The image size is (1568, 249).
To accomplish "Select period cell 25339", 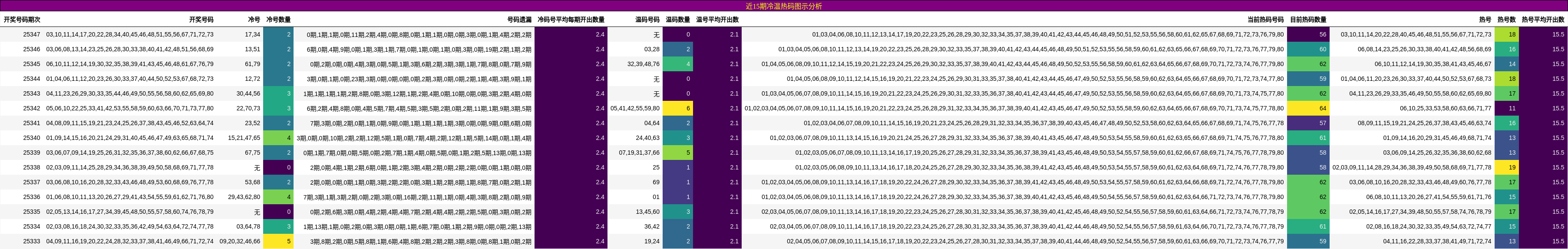I will pos(32,153).
